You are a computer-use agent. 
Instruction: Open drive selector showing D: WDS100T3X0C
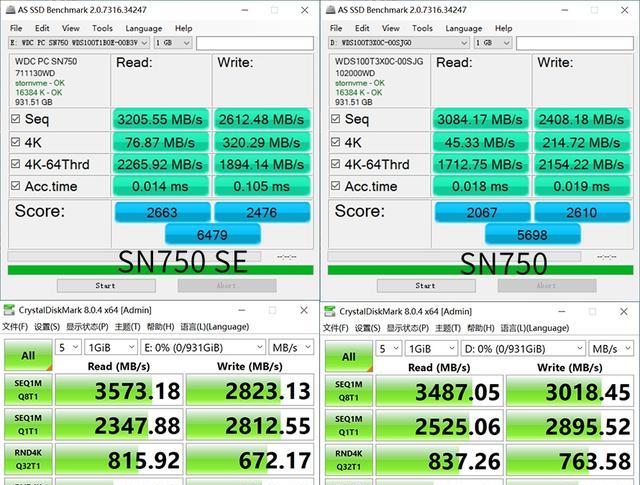399,42
